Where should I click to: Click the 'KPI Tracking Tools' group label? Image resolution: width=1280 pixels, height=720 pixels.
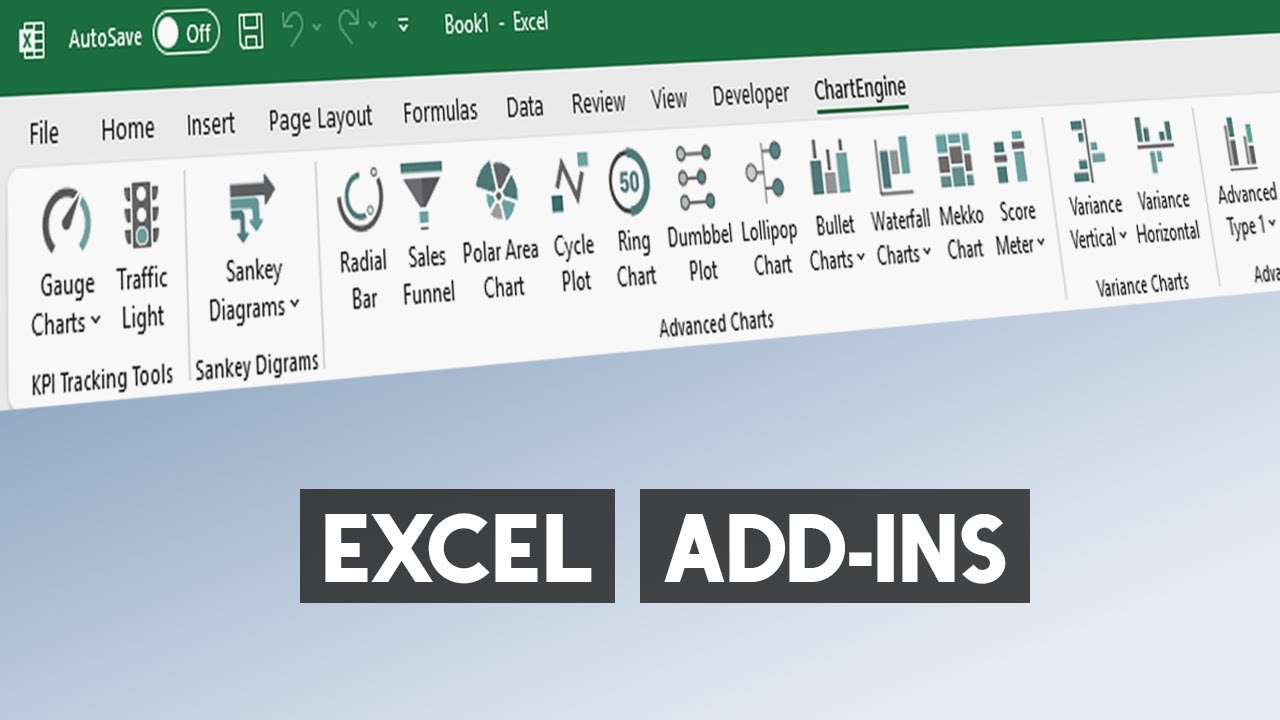pos(102,380)
